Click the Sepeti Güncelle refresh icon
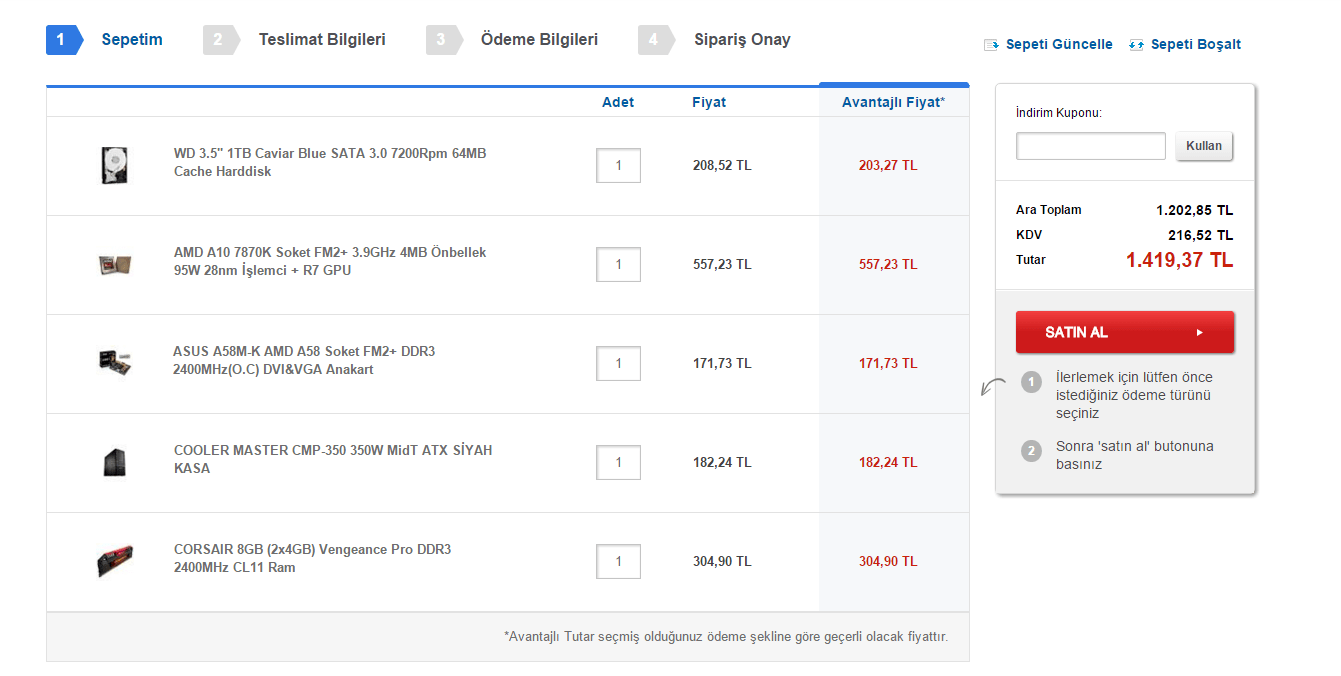 [991, 44]
